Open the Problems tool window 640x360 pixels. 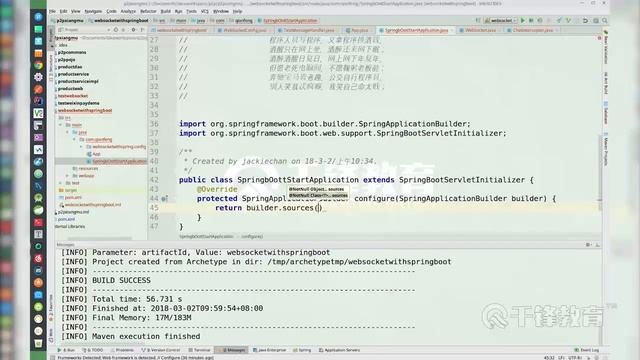(122, 350)
